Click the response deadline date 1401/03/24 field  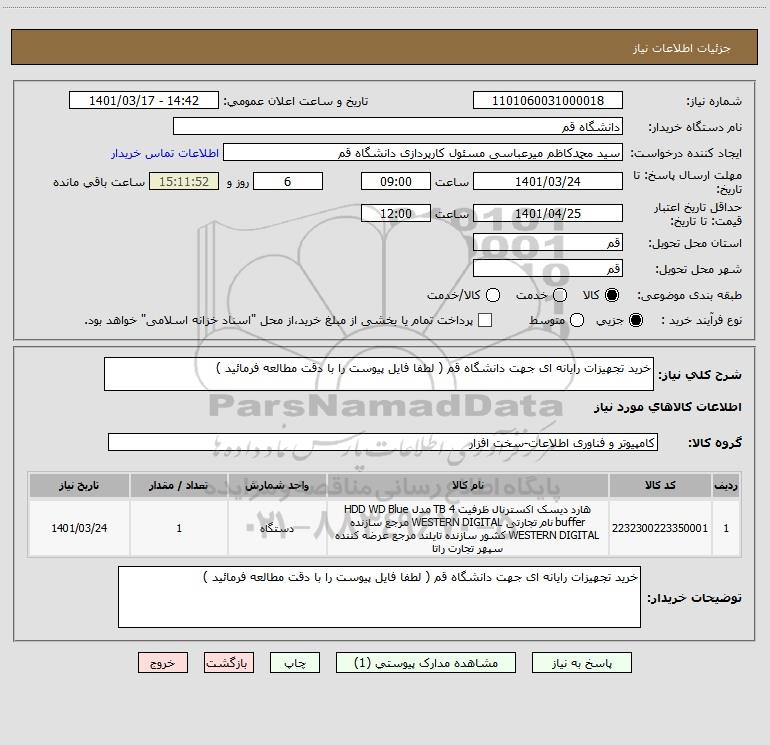[548, 181]
